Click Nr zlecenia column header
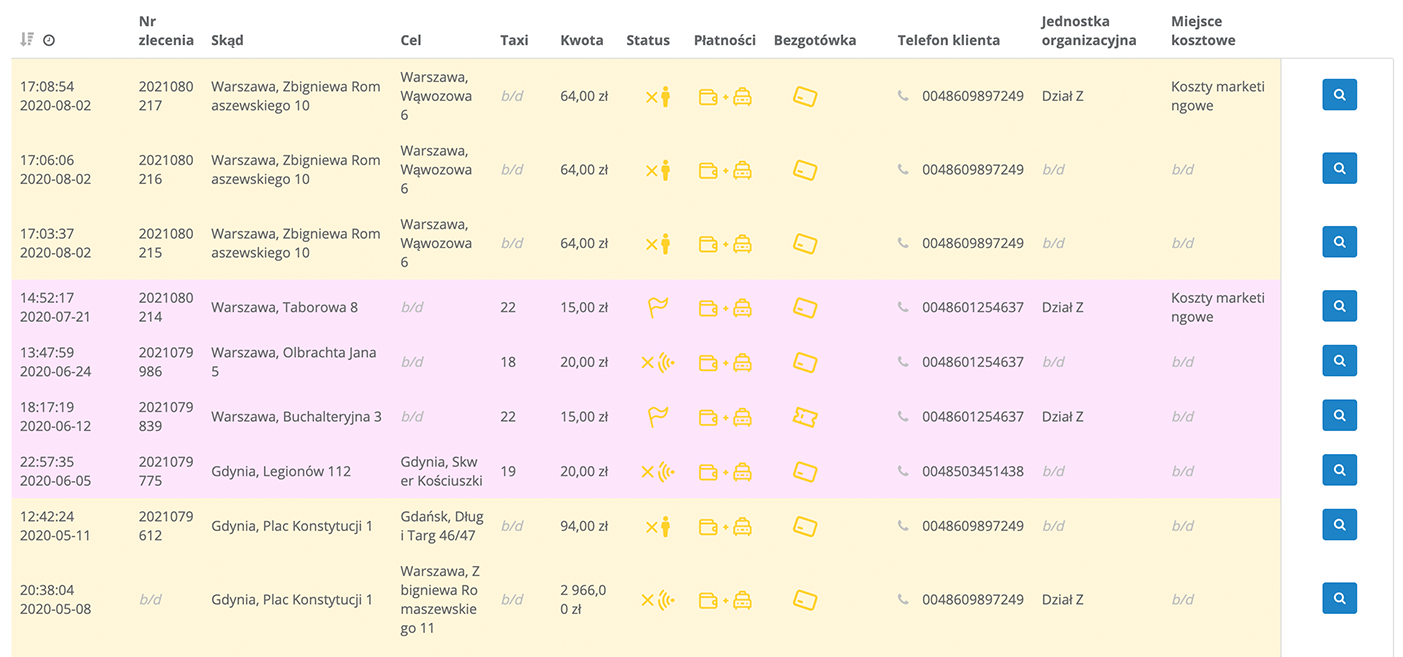 [x=165, y=31]
